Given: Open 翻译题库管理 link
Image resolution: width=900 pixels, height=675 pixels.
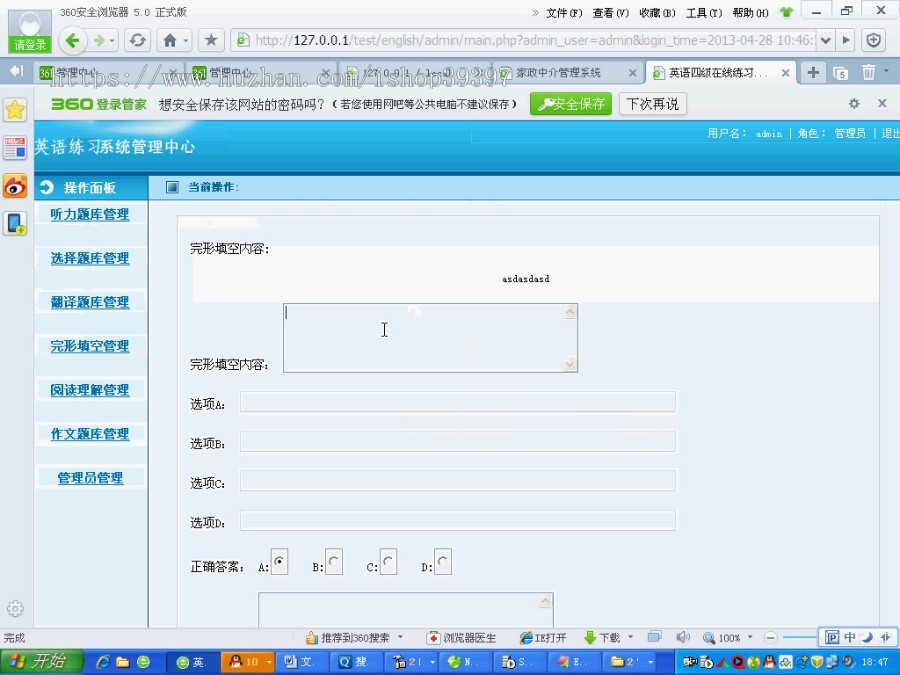Looking at the screenshot, I should (90, 302).
